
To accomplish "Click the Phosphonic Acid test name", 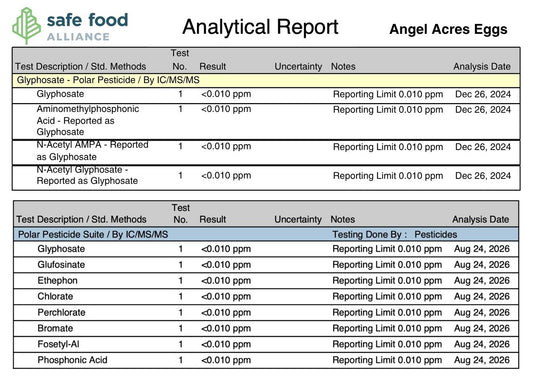I will tap(72, 360).
